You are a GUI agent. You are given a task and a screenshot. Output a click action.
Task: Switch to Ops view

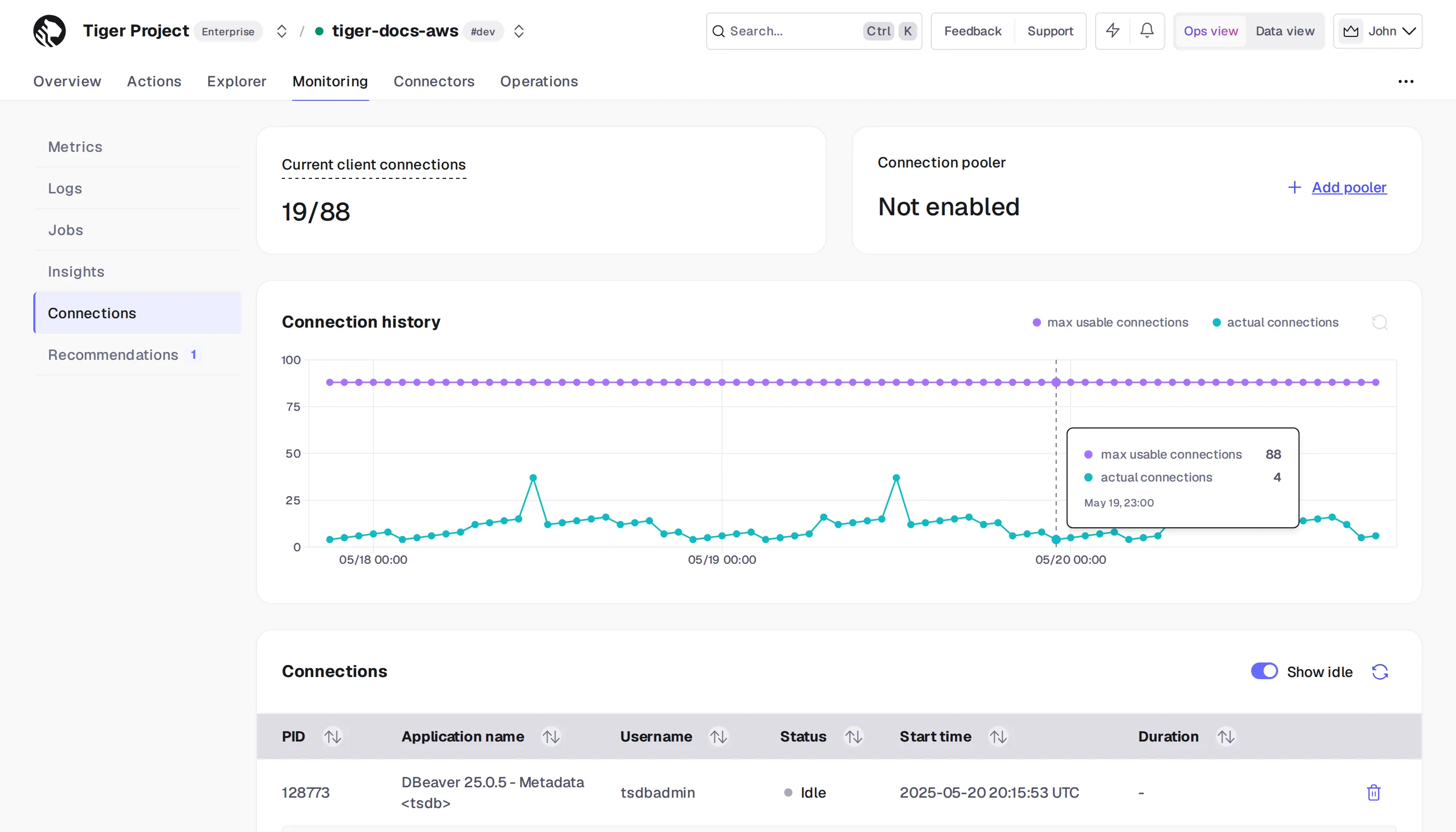(1211, 31)
